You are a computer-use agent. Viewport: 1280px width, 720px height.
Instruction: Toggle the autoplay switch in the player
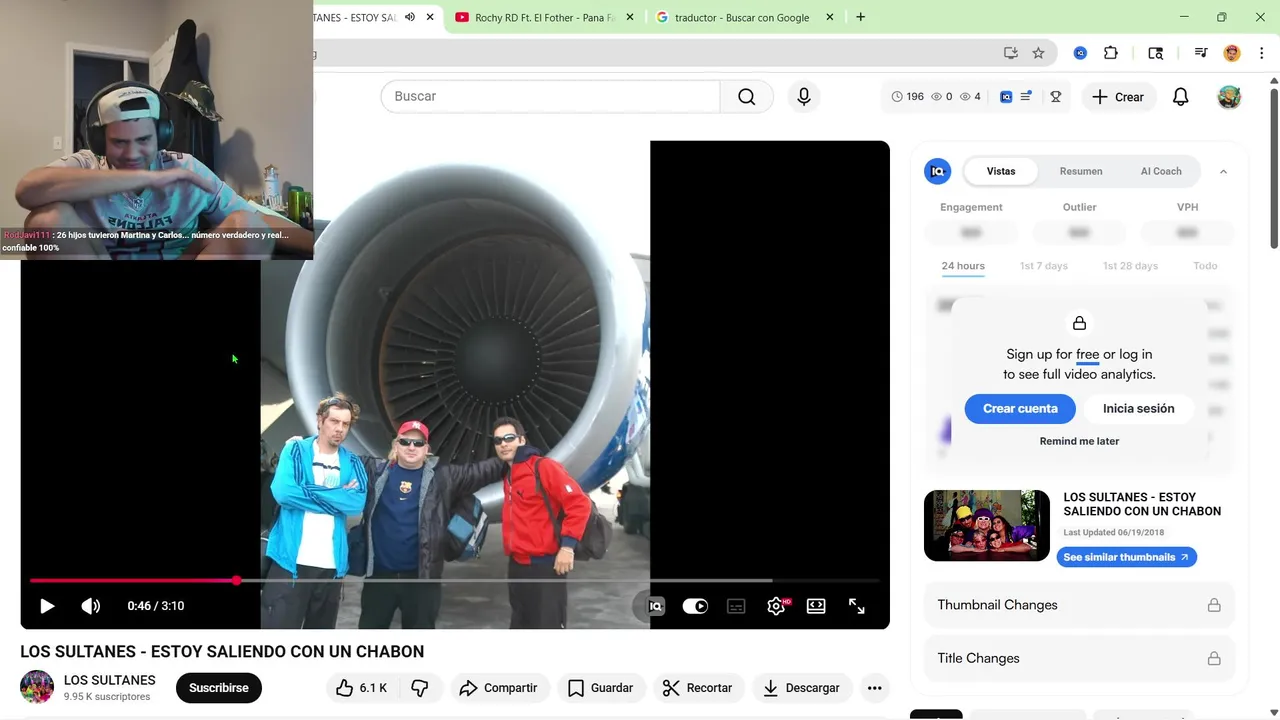[x=695, y=606]
